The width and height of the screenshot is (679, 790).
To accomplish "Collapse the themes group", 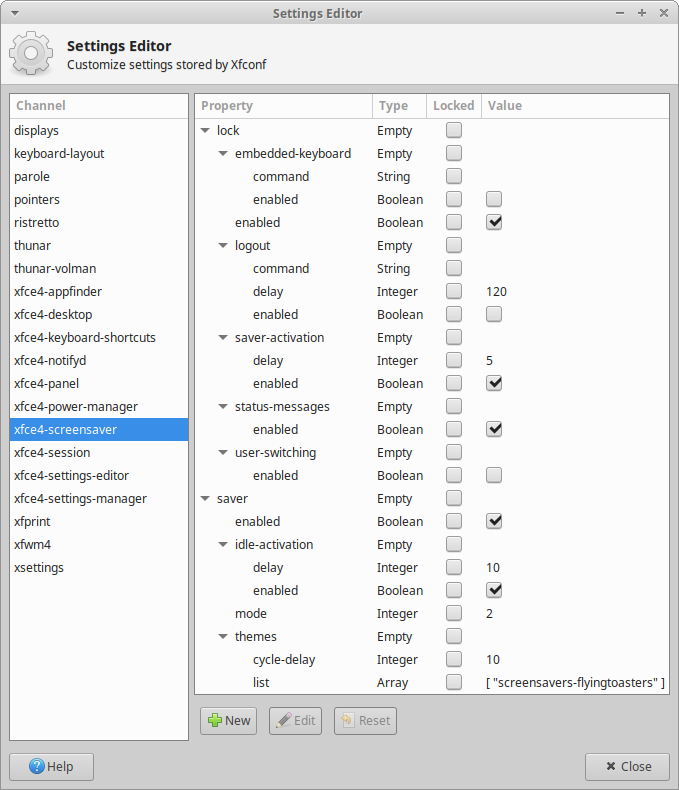I will [223, 636].
